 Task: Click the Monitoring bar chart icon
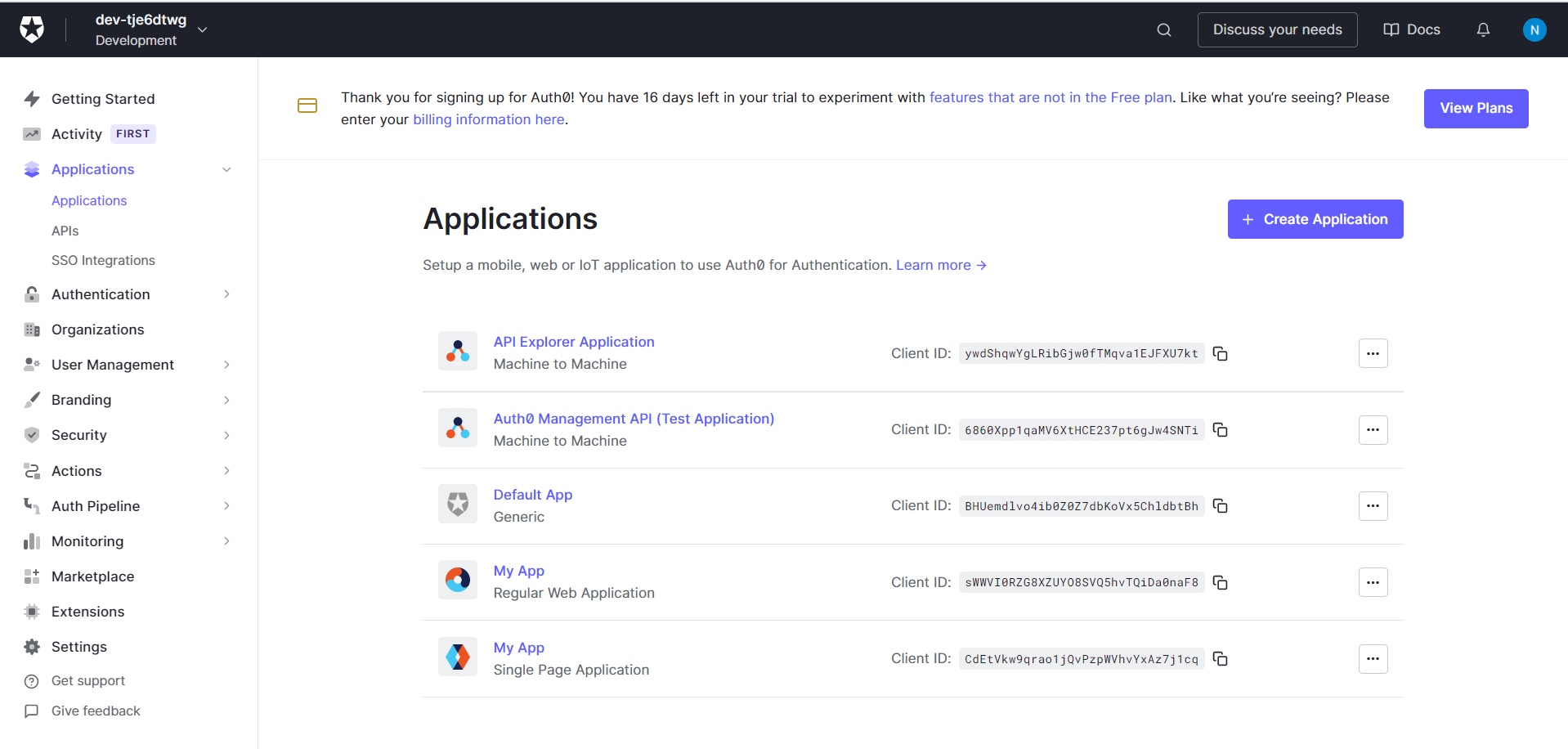click(32, 541)
